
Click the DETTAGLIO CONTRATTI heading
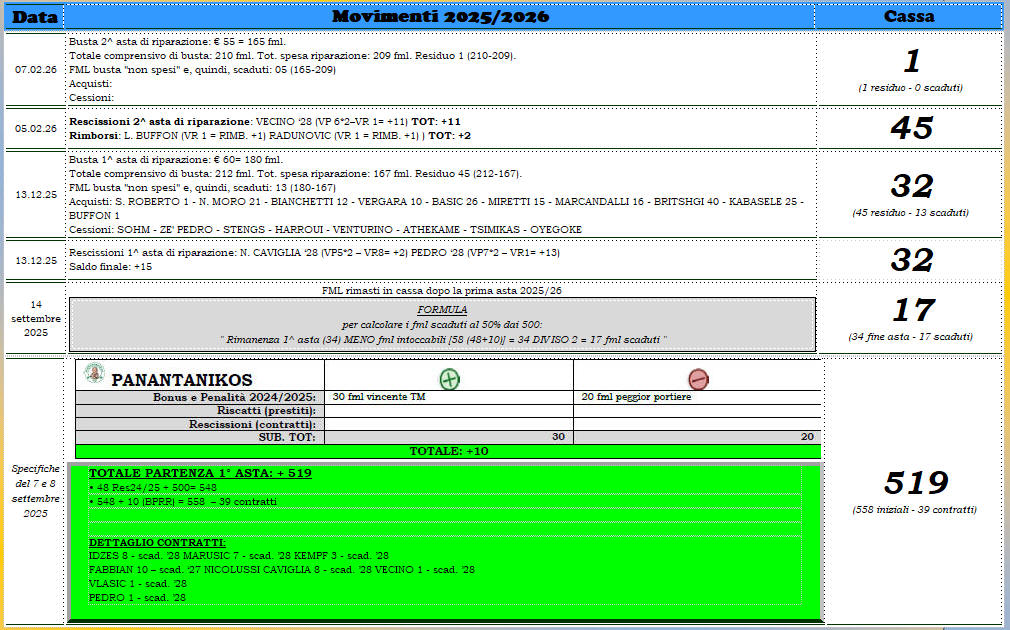(x=157, y=542)
